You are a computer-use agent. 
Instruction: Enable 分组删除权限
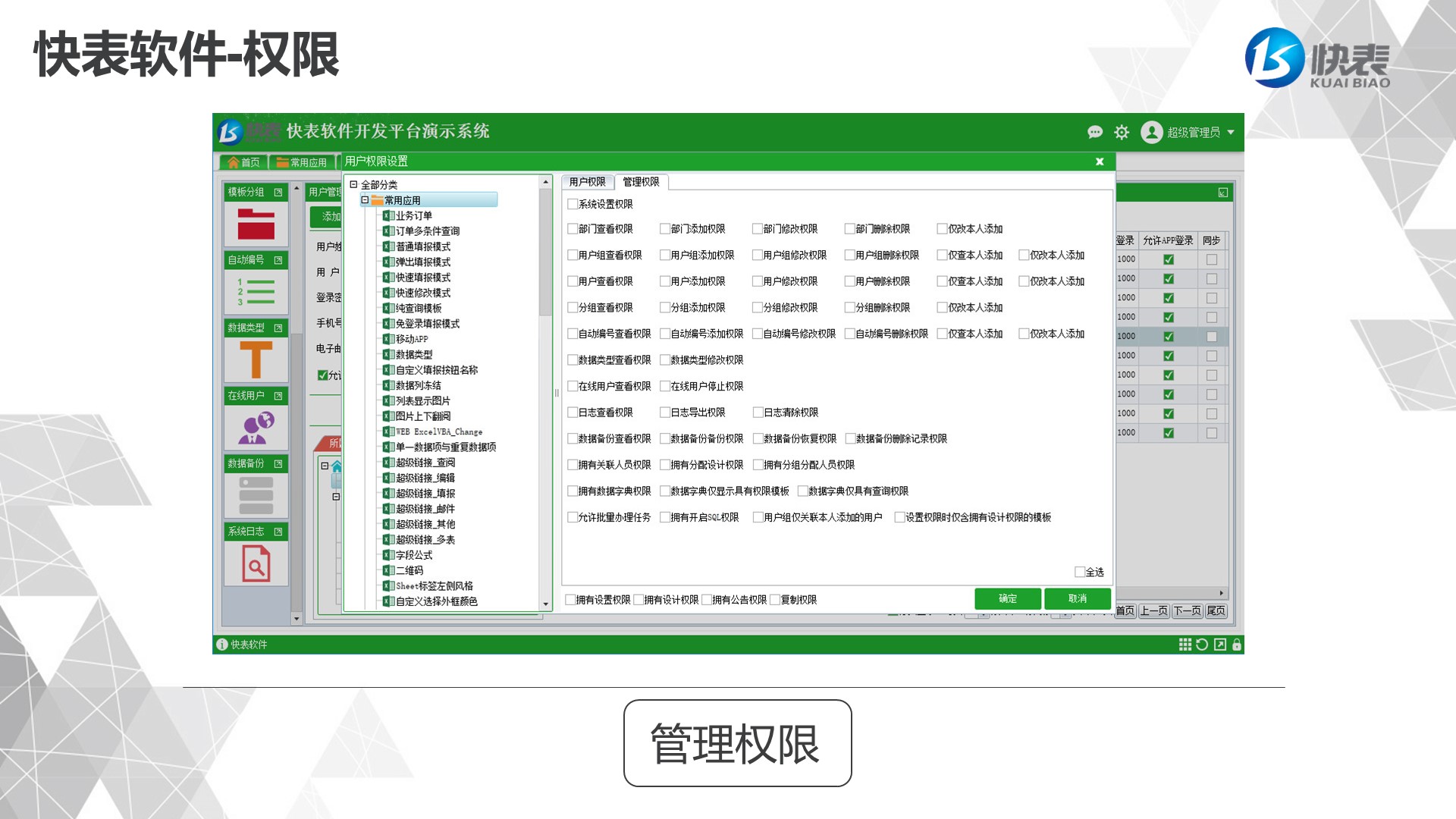coord(850,308)
